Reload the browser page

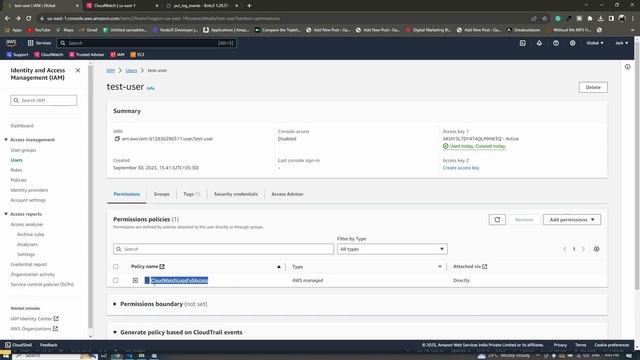tap(29, 18)
